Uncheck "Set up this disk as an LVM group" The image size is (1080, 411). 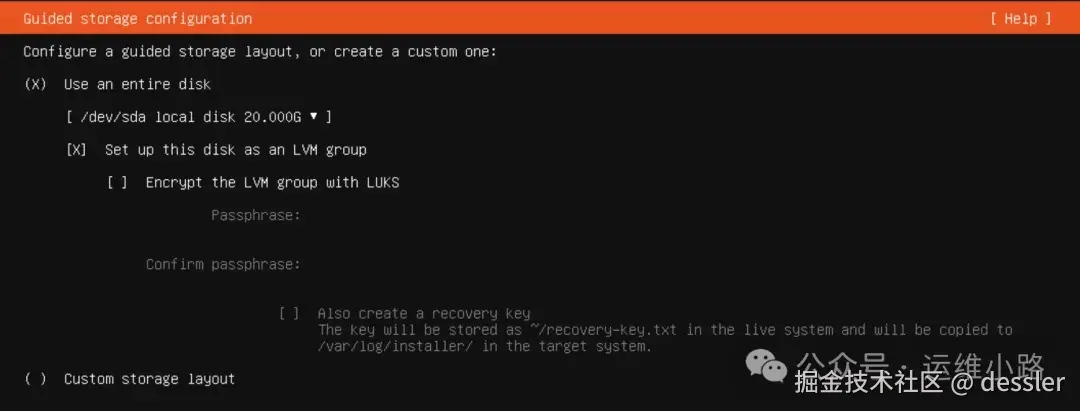(x=76, y=150)
